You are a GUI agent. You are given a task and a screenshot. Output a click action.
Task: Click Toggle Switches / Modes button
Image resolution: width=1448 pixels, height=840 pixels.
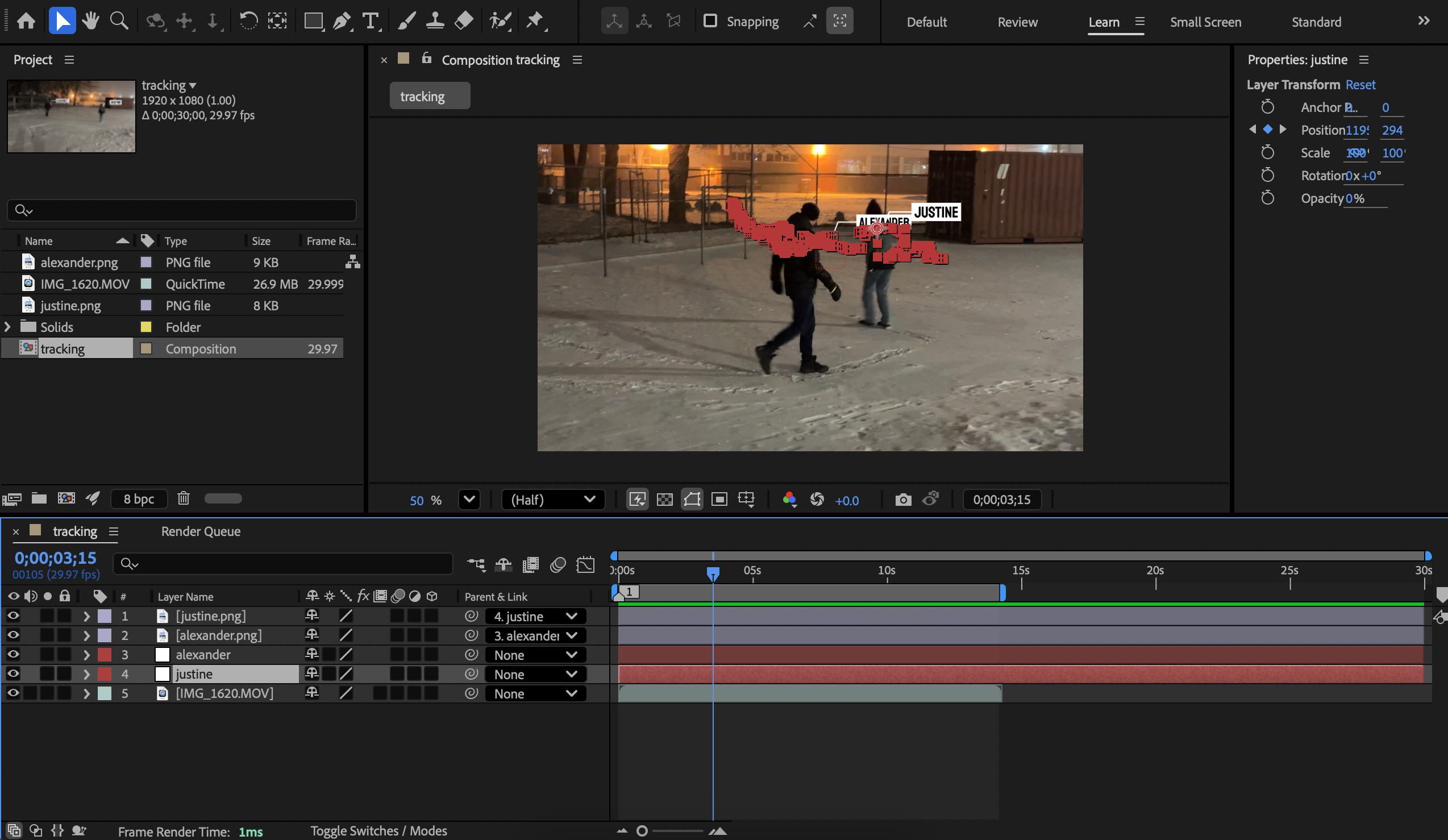click(378, 831)
